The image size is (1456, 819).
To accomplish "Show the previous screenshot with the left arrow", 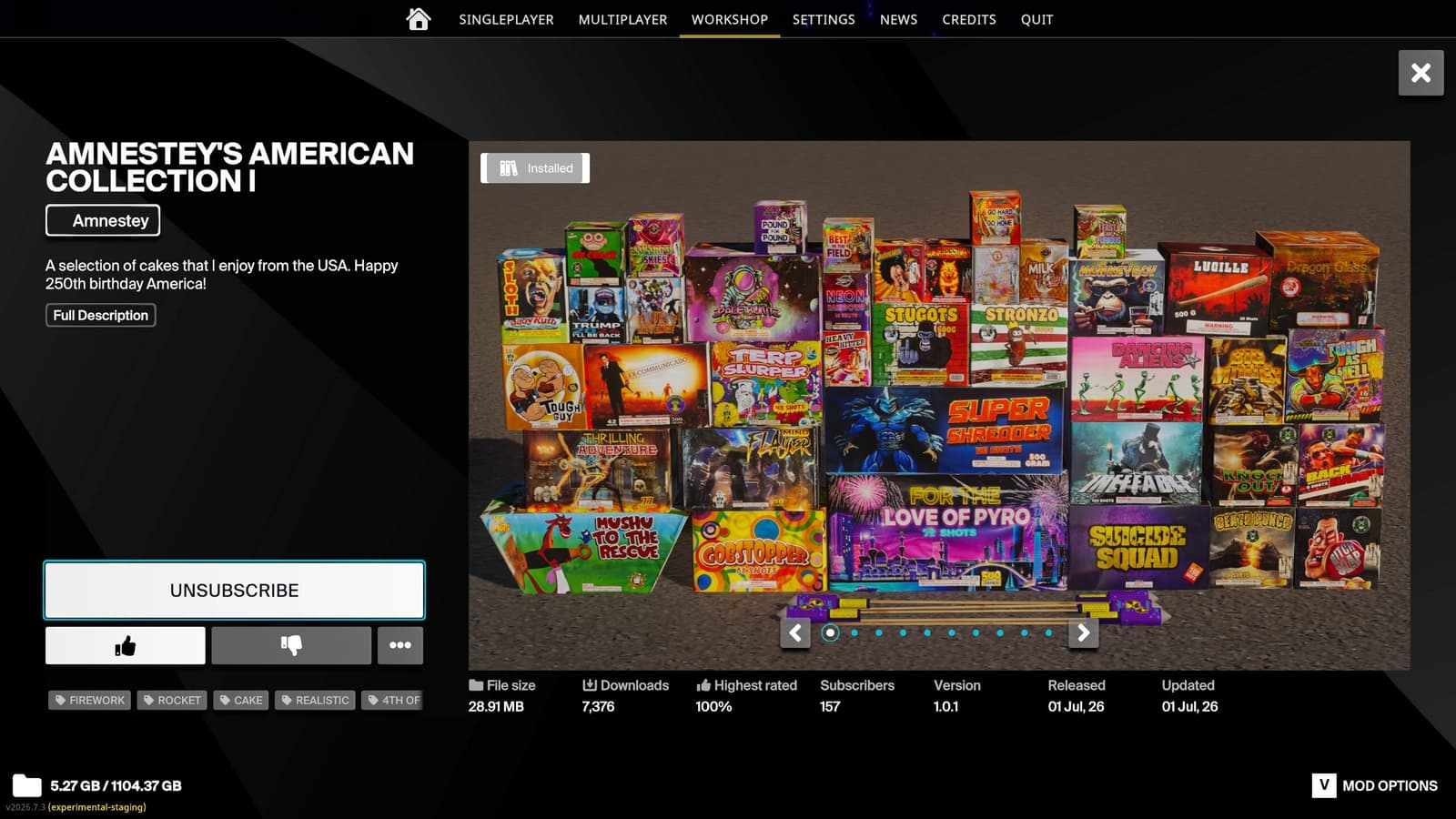I will (795, 632).
